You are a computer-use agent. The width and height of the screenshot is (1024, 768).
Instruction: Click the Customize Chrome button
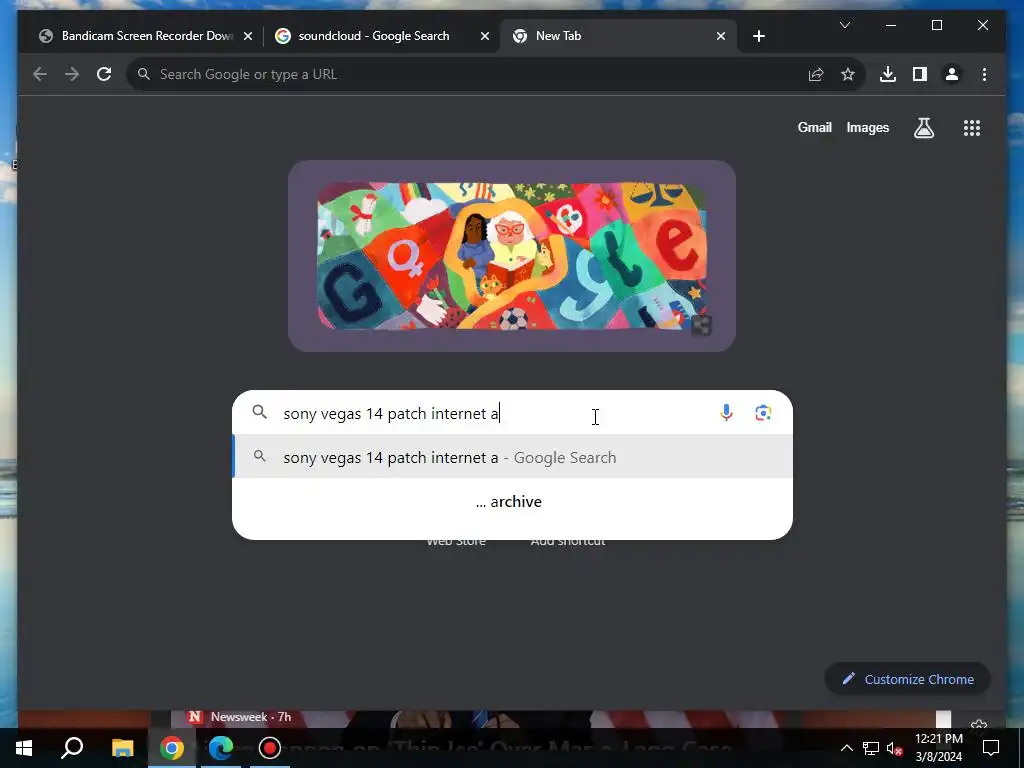click(x=908, y=679)
